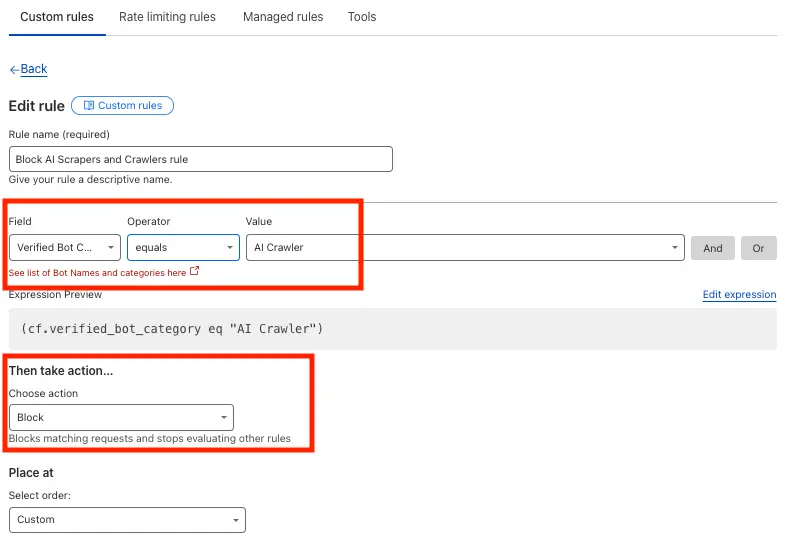Open the Rate limiting rules tab
Viewport: 803px width, 541px height.
[x=167, y=17]
